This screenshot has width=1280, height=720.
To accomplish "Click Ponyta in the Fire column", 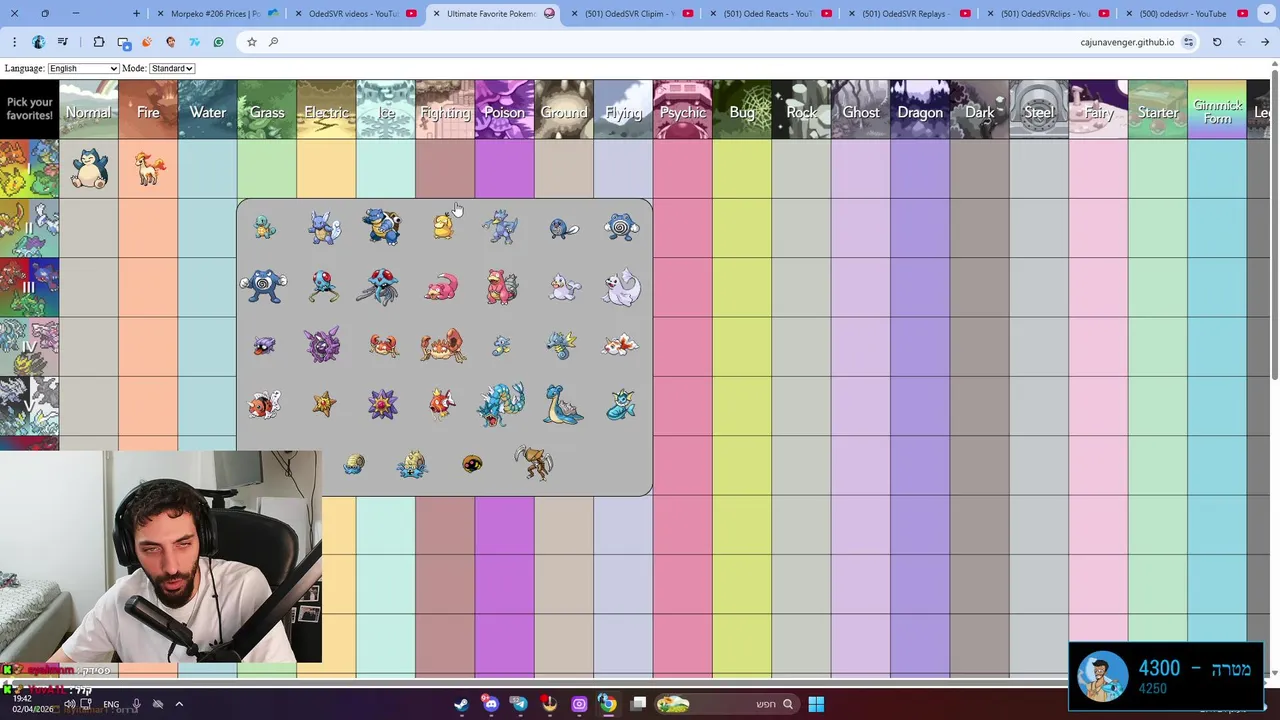I will (x=149, y=169).
